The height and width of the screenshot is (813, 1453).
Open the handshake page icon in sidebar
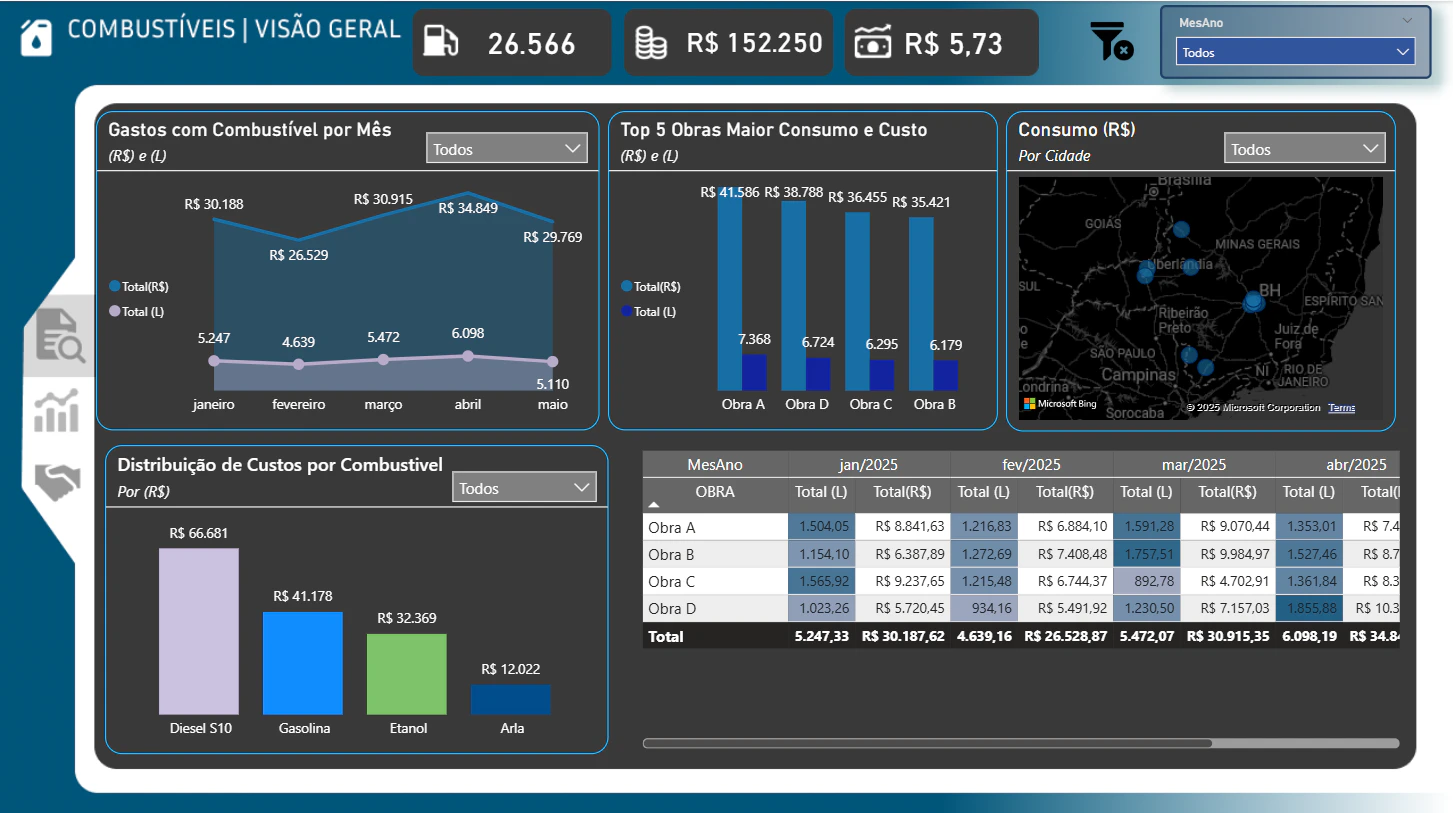point(58,481)
